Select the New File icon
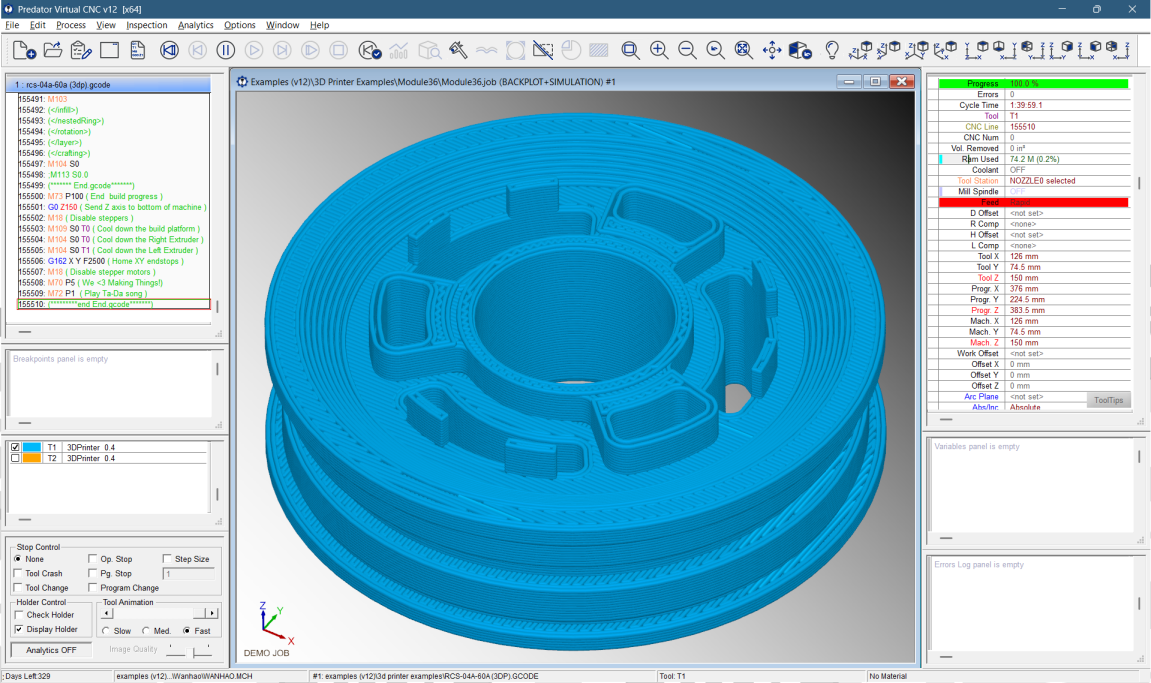Screen dimensions: 1151x683 click(x=22, y=49)
